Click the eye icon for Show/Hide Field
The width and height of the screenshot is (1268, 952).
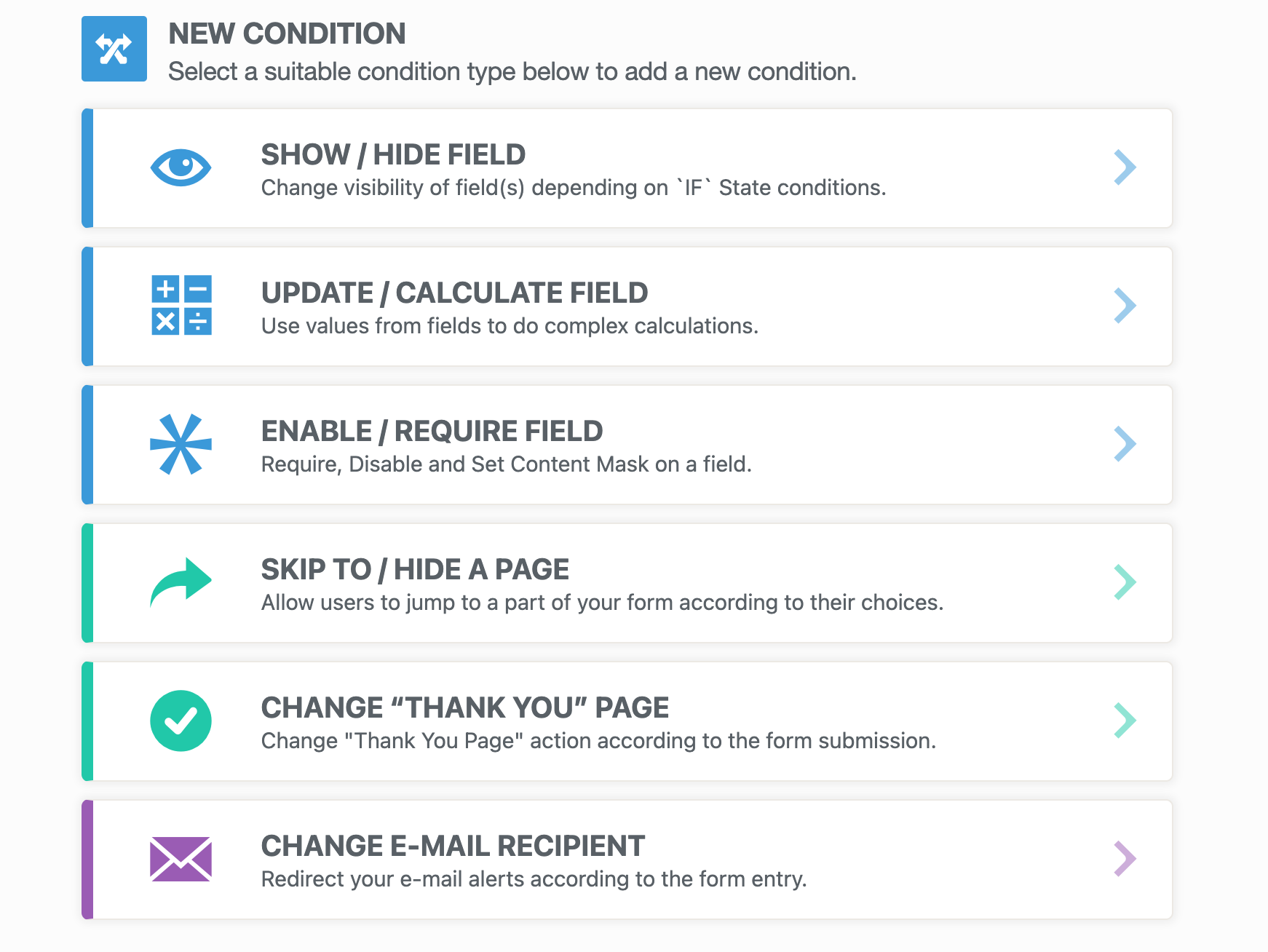click(181, 167)
